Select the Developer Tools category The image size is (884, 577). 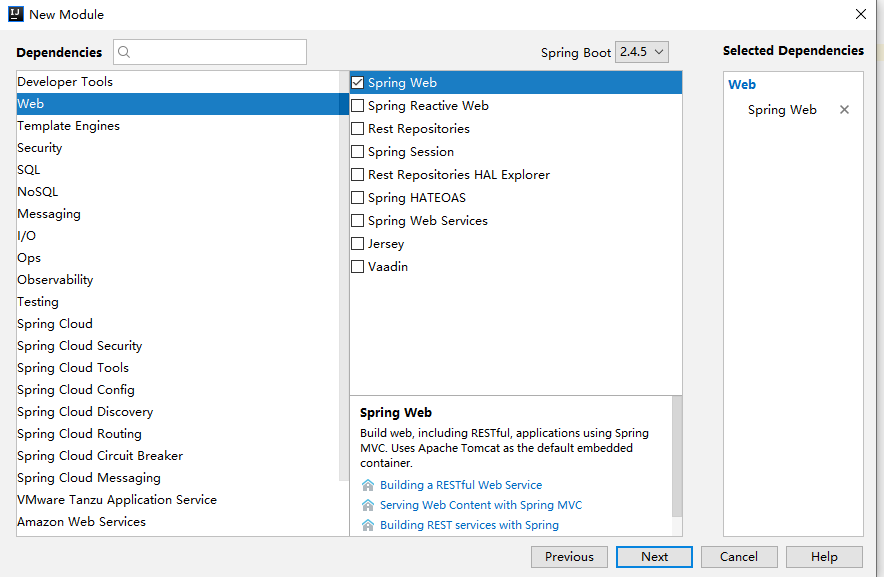[178, 82]
